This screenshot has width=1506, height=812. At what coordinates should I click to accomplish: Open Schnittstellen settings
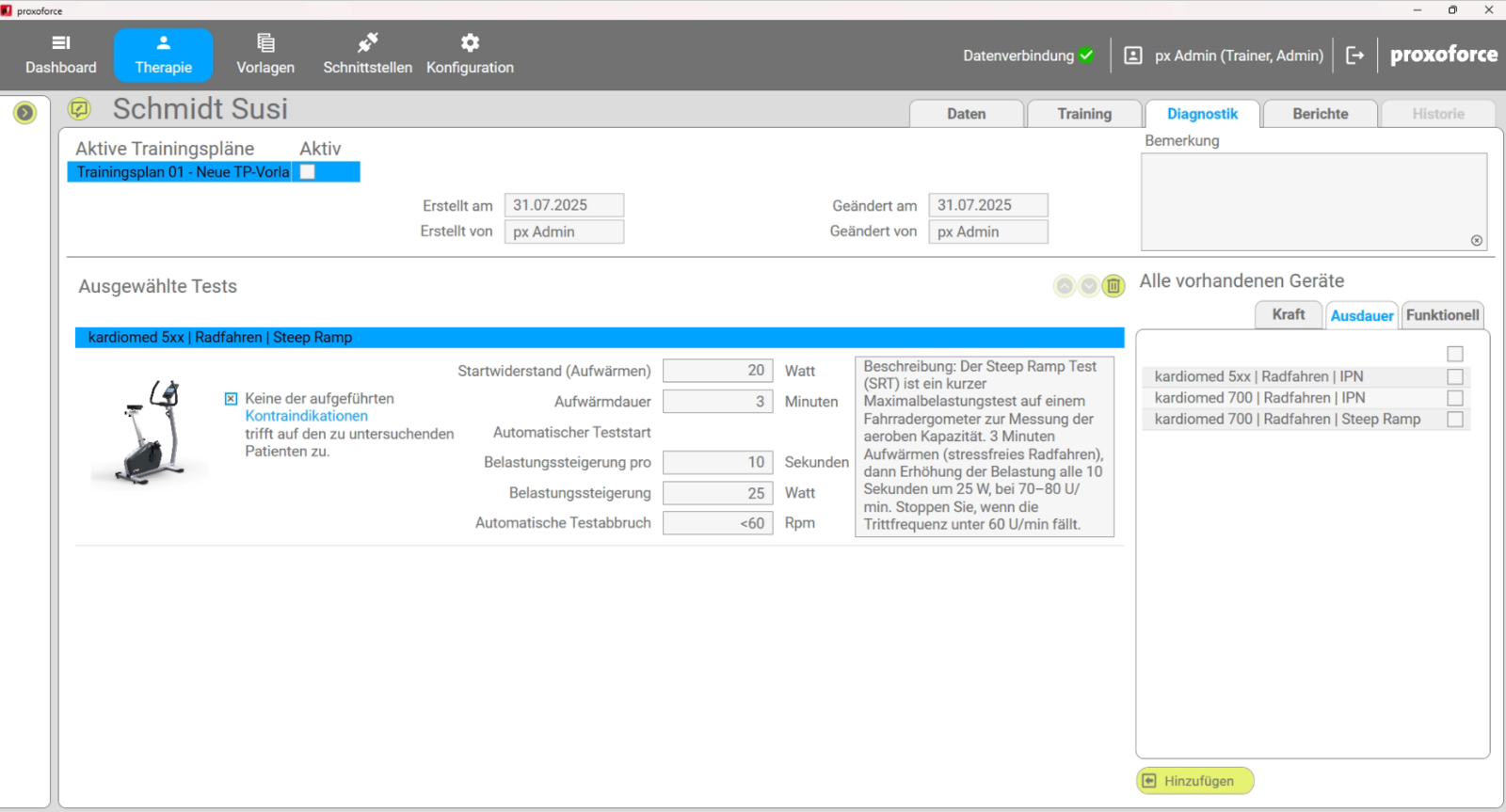pyautogui.click(x=367, y=55)
